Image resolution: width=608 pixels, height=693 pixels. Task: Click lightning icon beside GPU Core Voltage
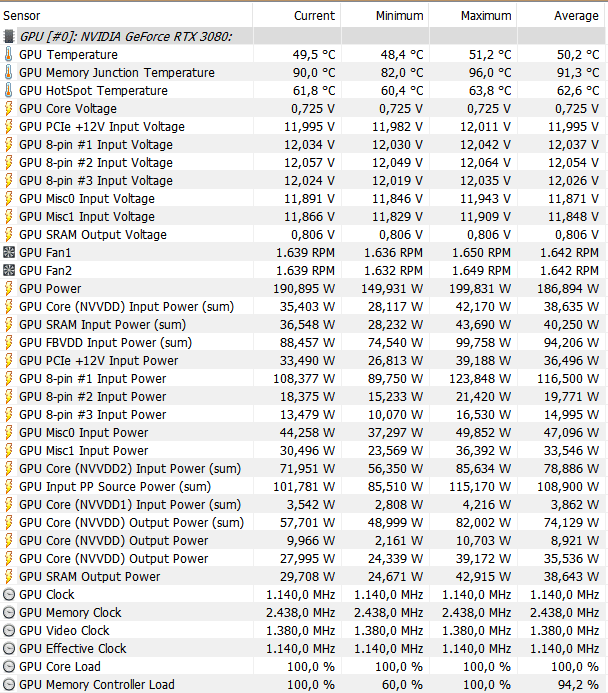coord(8,108)
